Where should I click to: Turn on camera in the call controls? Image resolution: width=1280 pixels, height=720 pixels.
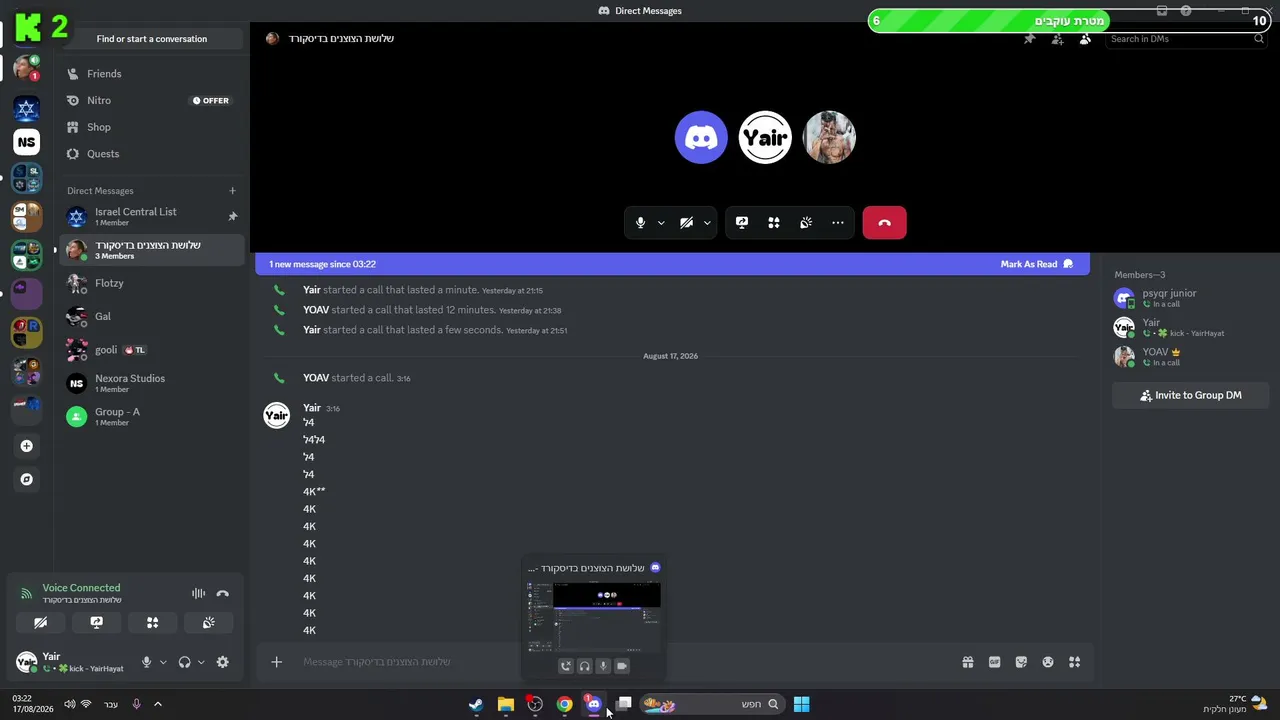click(x=686, y=223)
